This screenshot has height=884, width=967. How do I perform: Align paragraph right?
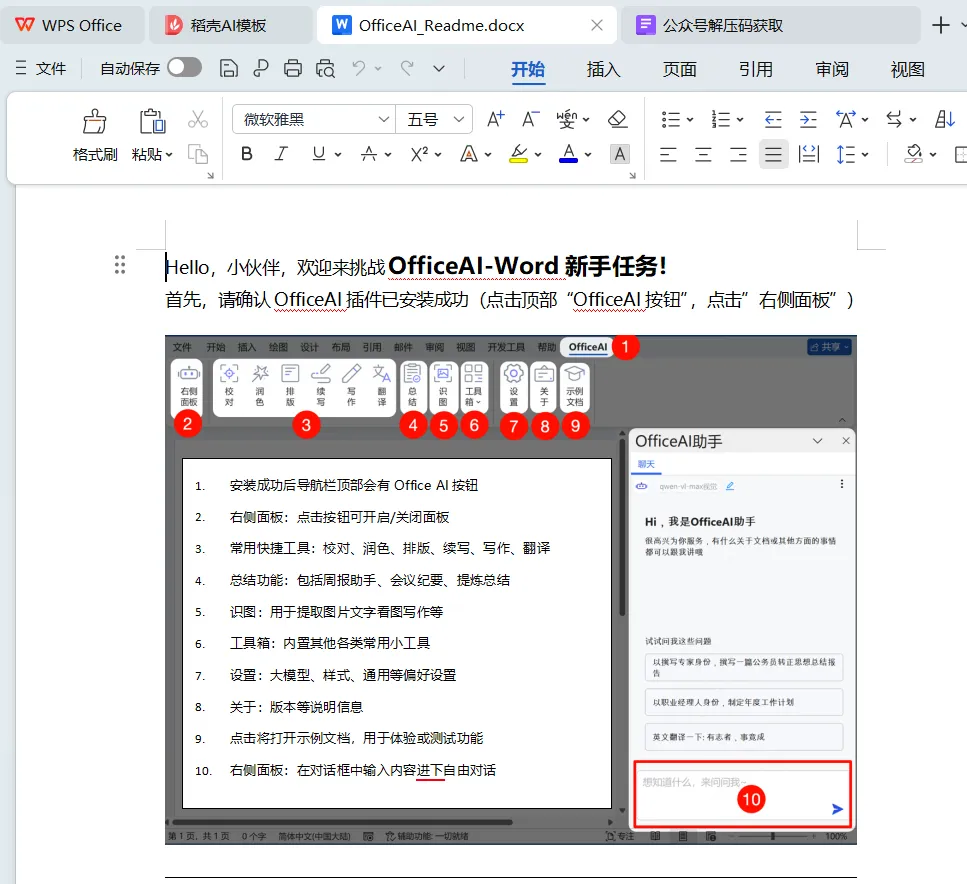tap(738, 154)
